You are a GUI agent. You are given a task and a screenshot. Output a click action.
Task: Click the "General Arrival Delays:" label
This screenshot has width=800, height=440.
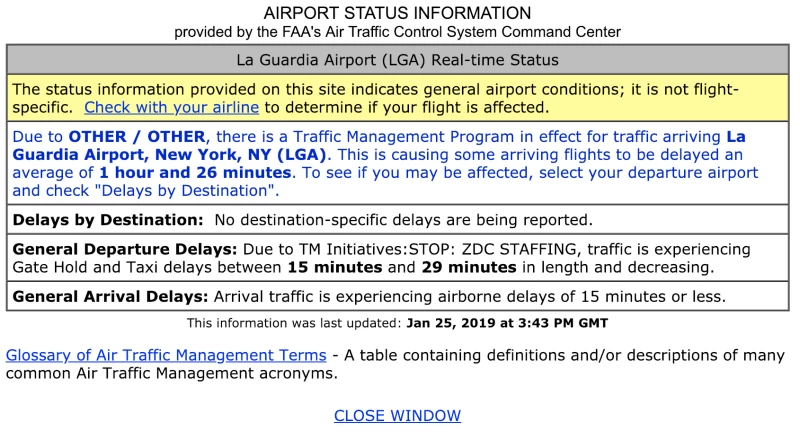tap(109, 296)
